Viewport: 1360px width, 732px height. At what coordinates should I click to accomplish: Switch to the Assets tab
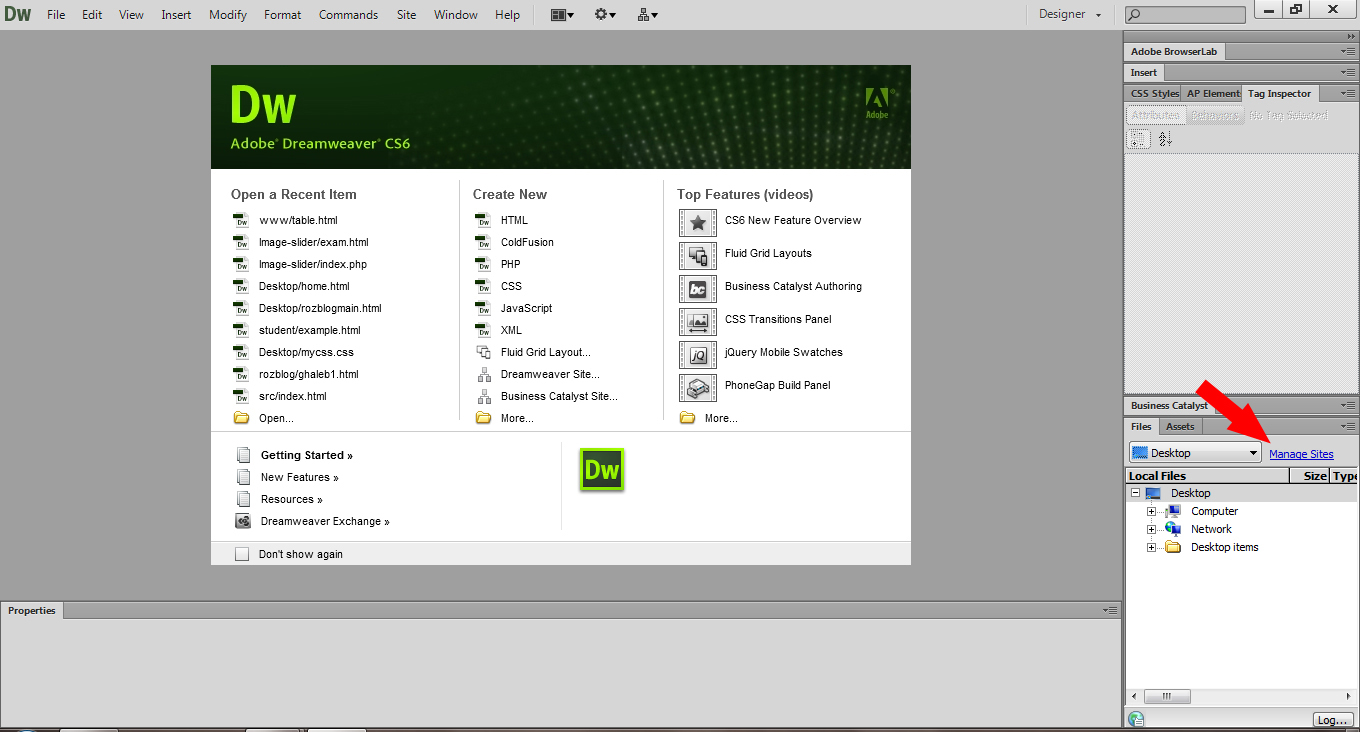tap(1180, 427)
